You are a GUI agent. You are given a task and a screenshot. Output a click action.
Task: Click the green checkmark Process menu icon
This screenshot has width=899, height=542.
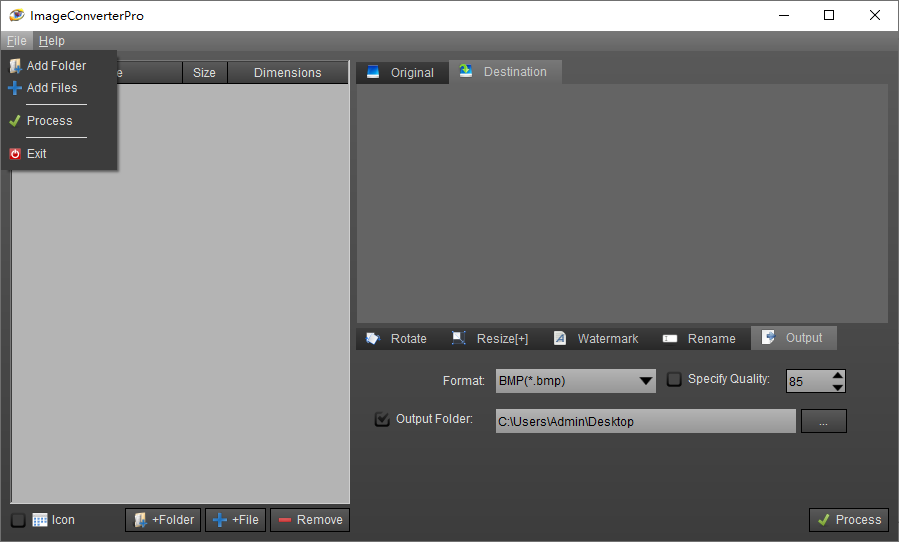15,121
